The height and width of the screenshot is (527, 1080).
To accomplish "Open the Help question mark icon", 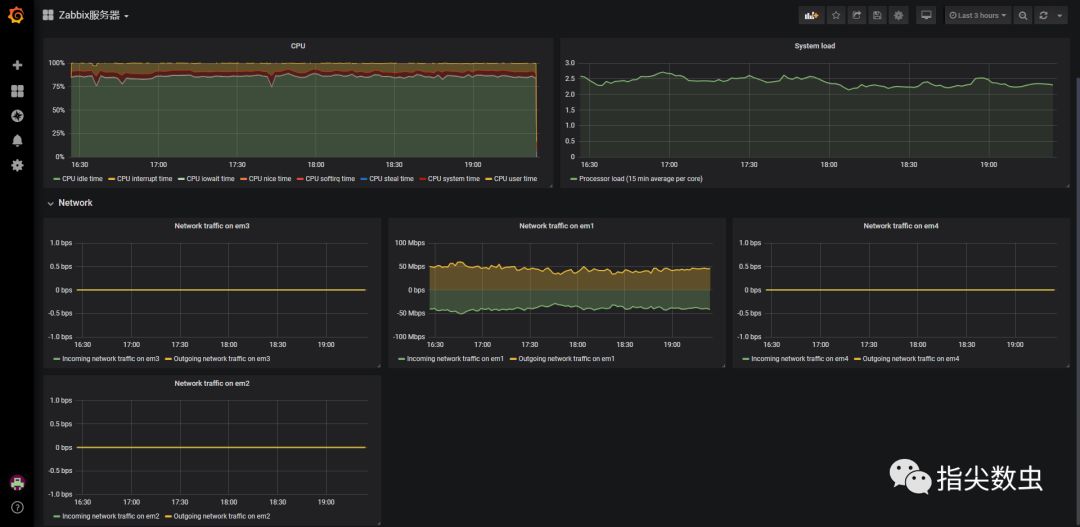I will pyautogui.click(x=17, y=507).
